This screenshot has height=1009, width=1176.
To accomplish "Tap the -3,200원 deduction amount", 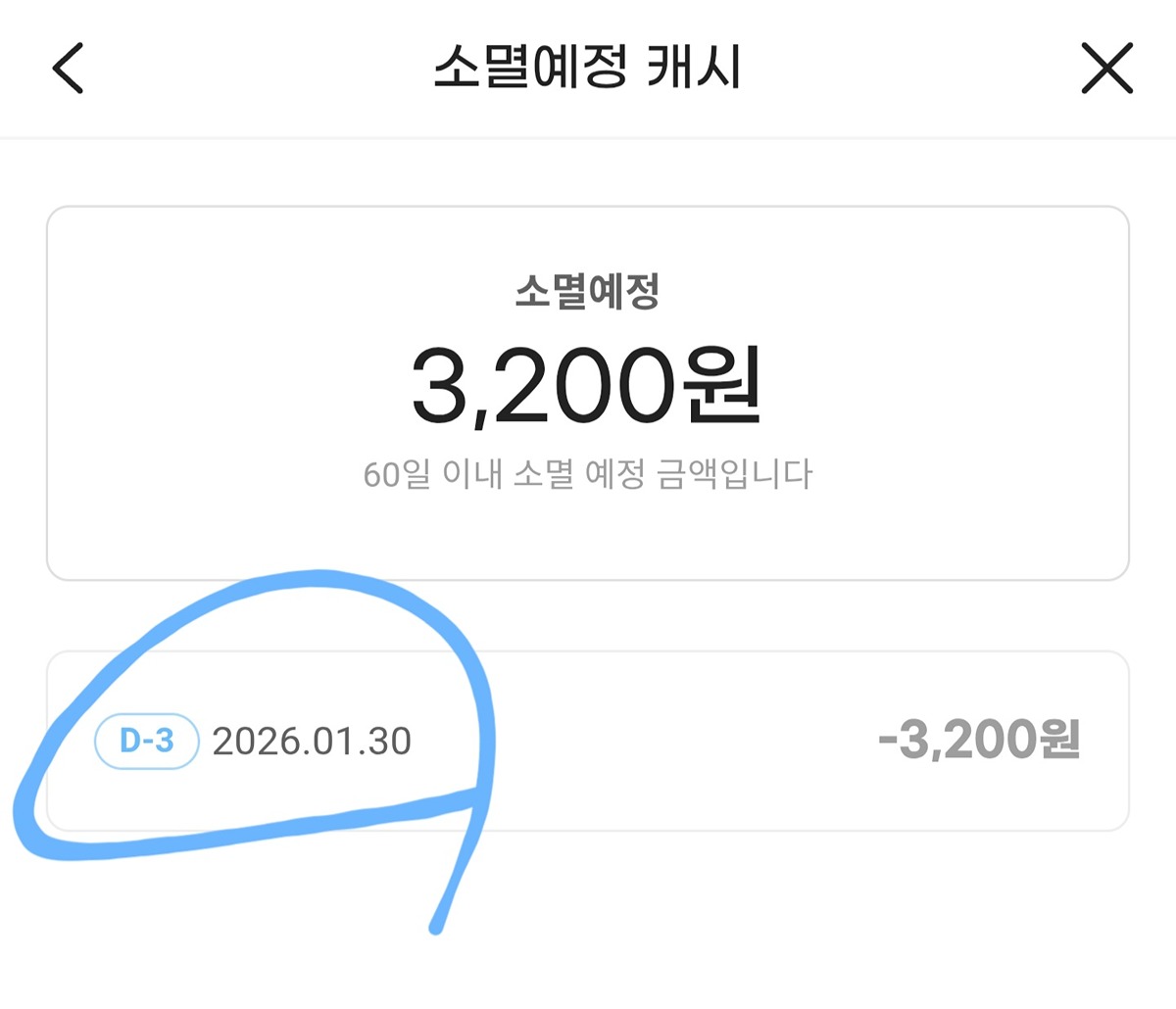I will click(x=978, y=740).
